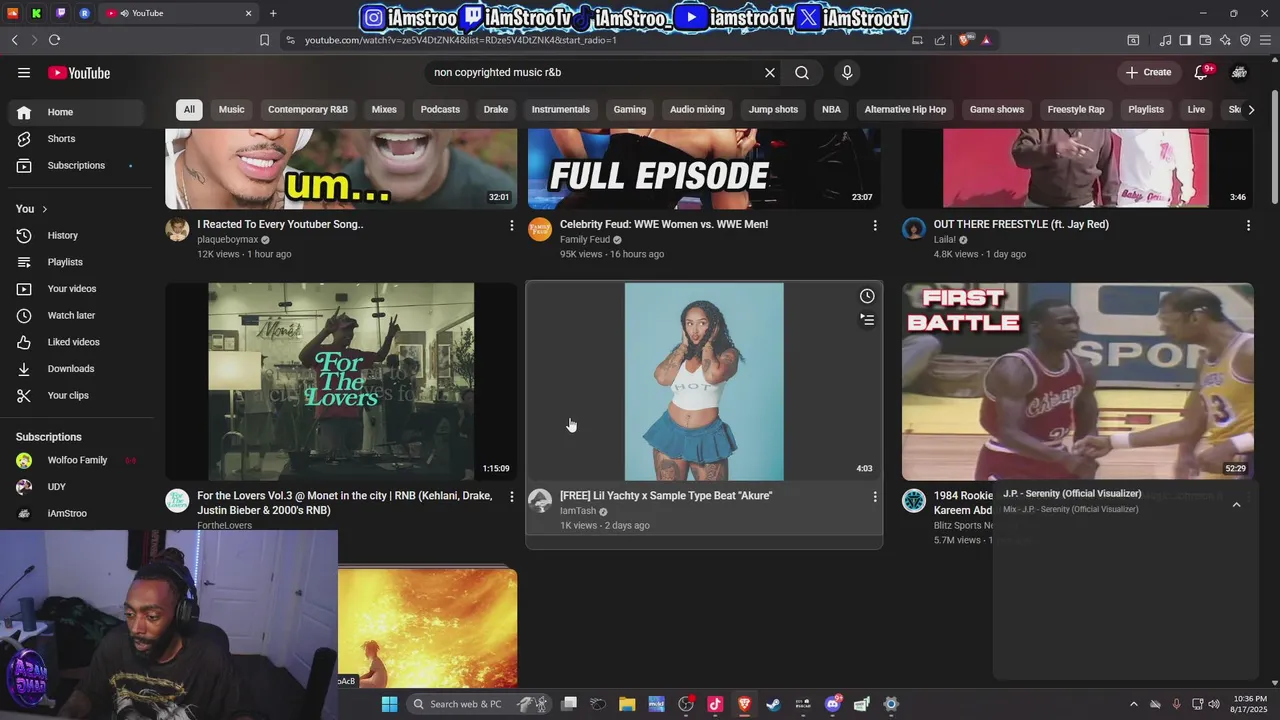Click the YouTube logo
The width and height of the screenshot is (1280, 720).
click(79, 72)
